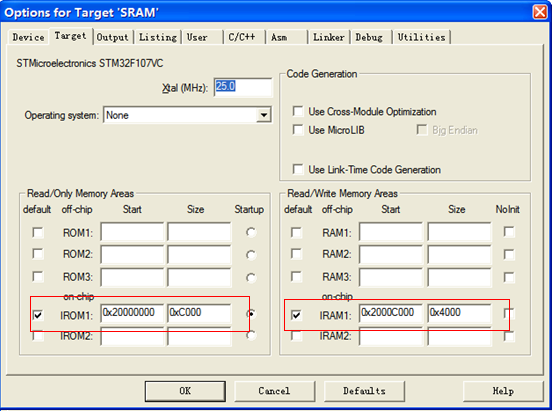Uncheck the IROM1 default checkbox
The image size is (552, 411).
[38, 315]
